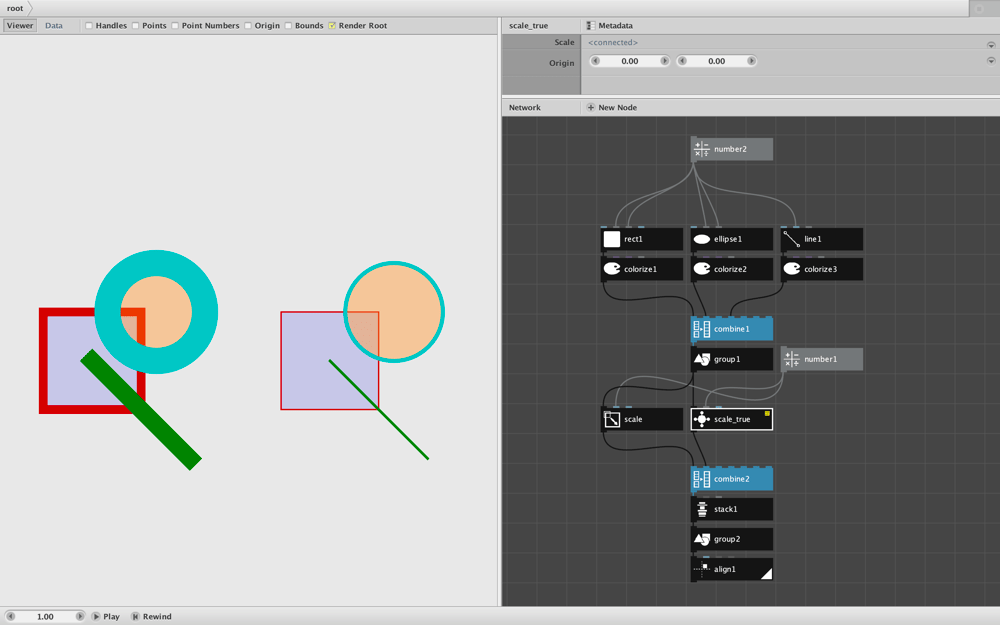Viewport: 1000px width, 625px height.
Task: Click the colorize3 palette icon
Action: click(x=791, y=269)
